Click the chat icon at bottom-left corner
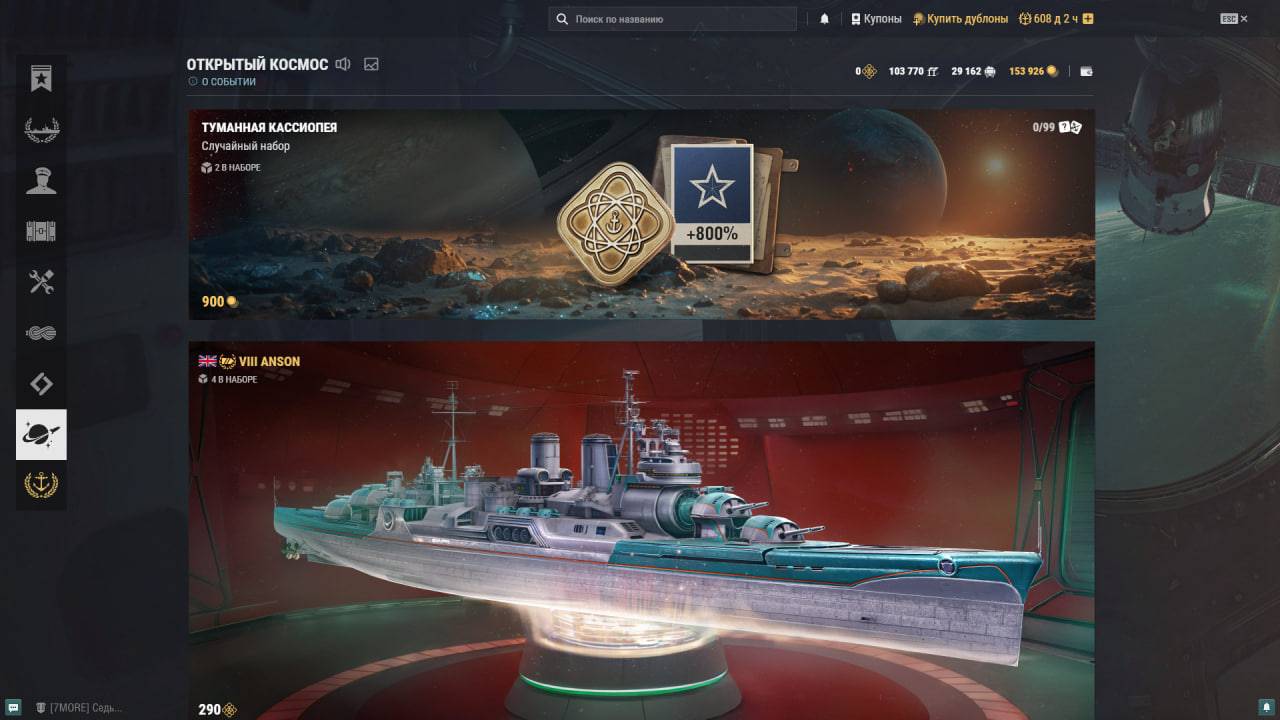The height and width of the screenshot is (720, 1280). (13, 707)
